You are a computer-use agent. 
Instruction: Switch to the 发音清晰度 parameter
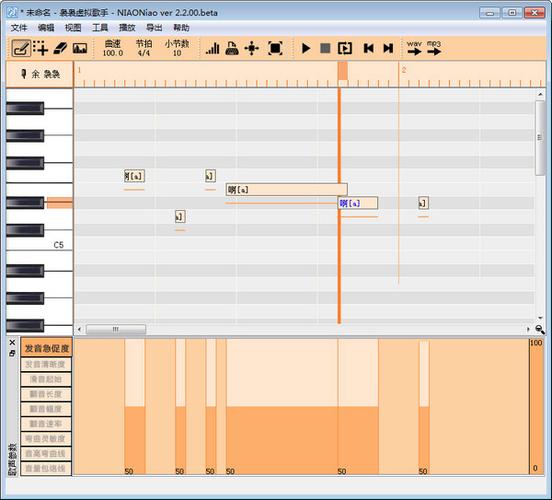click(x=46, y=364)
